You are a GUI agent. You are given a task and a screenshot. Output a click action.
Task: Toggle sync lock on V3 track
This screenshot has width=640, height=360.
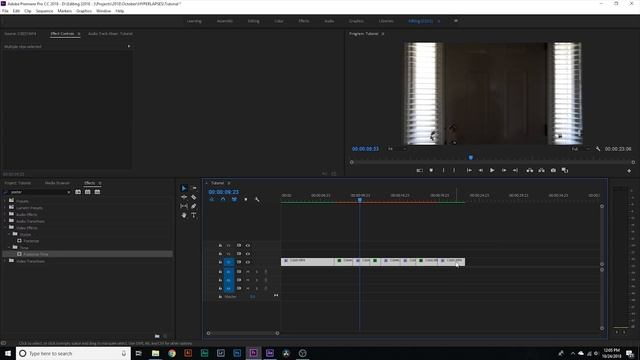pyautogui.click(x=239, y=245)
